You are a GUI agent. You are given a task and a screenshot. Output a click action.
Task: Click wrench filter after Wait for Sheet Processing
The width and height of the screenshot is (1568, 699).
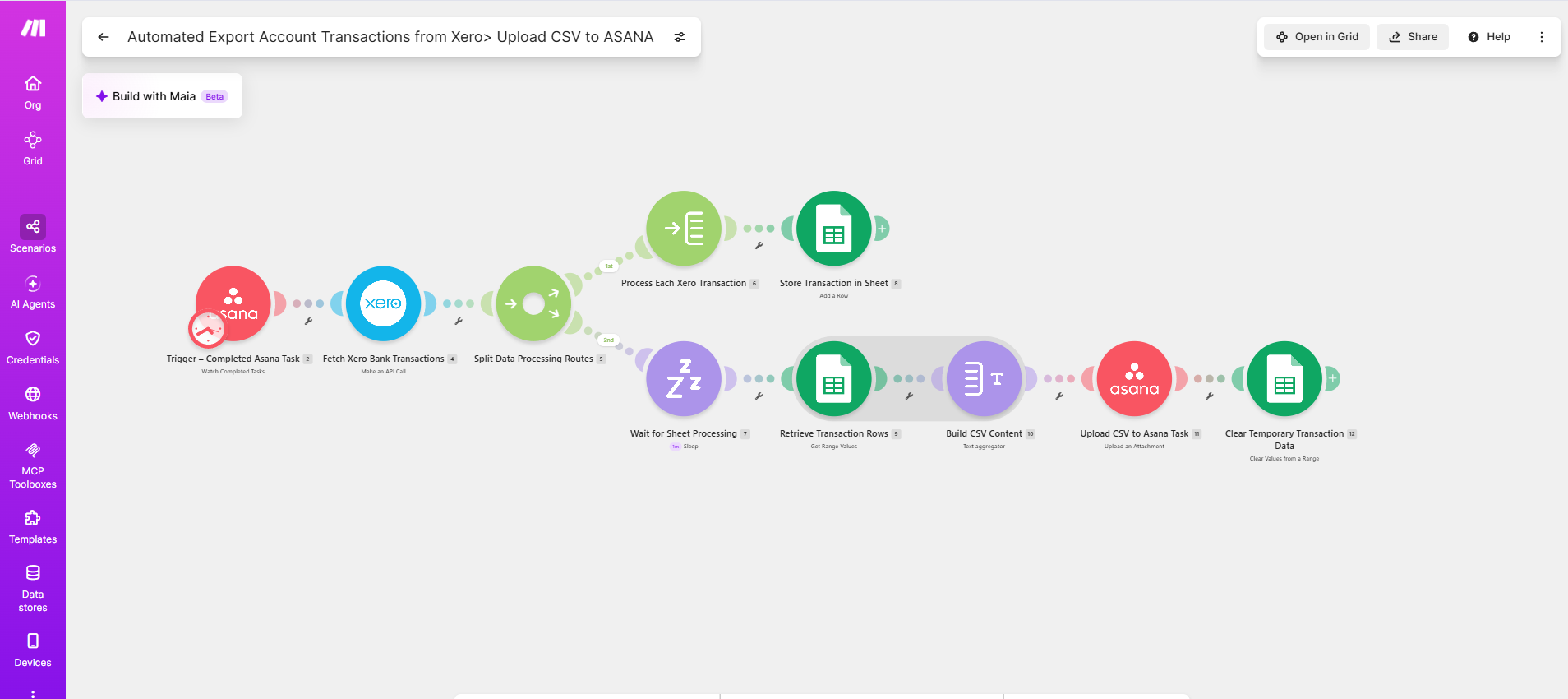pyautogui.click(x=759, y=396)
